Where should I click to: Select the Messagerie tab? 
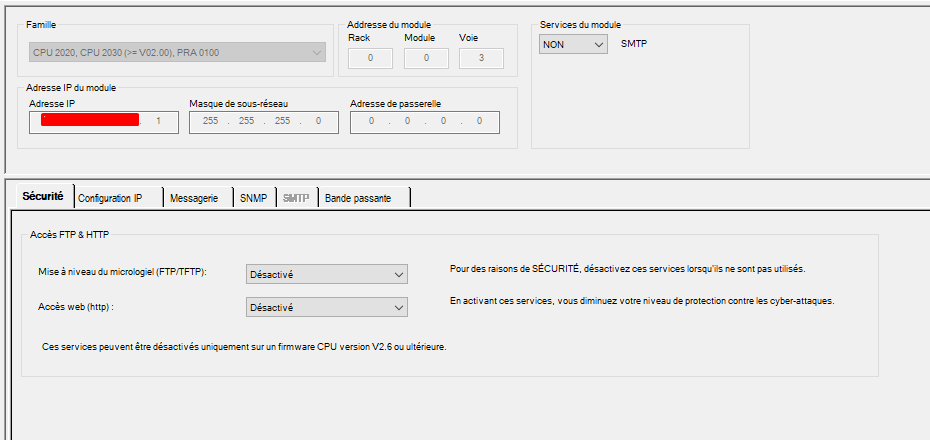[194, 198]
